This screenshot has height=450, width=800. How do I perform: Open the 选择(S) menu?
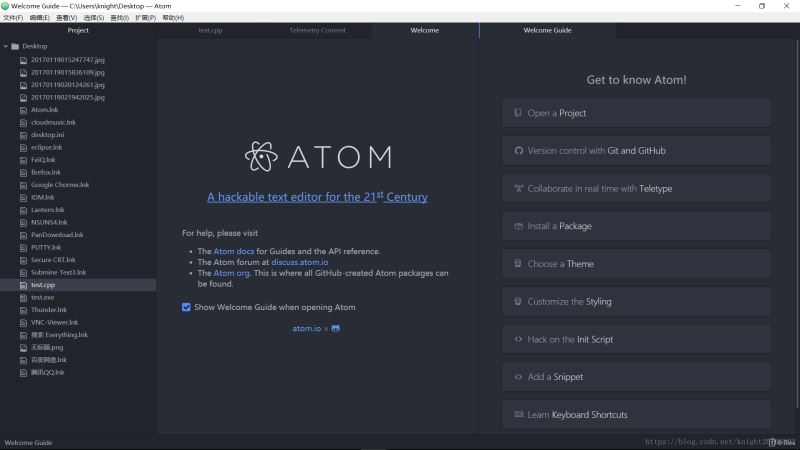[x=94, y=18]
